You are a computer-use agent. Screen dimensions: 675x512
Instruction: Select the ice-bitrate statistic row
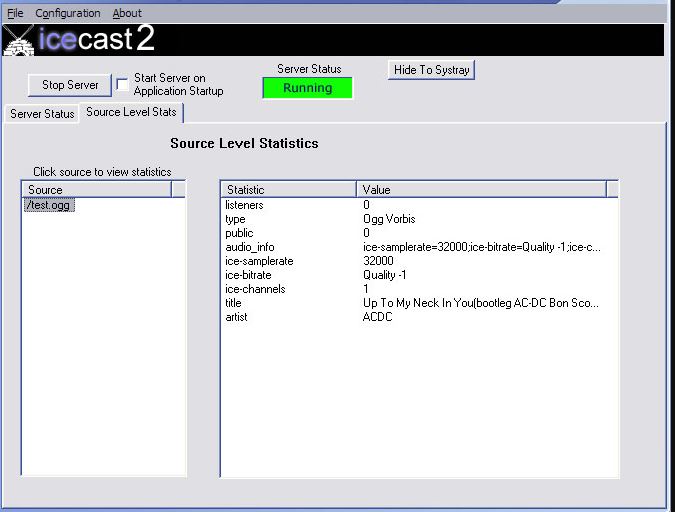click(x=419, y=275)
